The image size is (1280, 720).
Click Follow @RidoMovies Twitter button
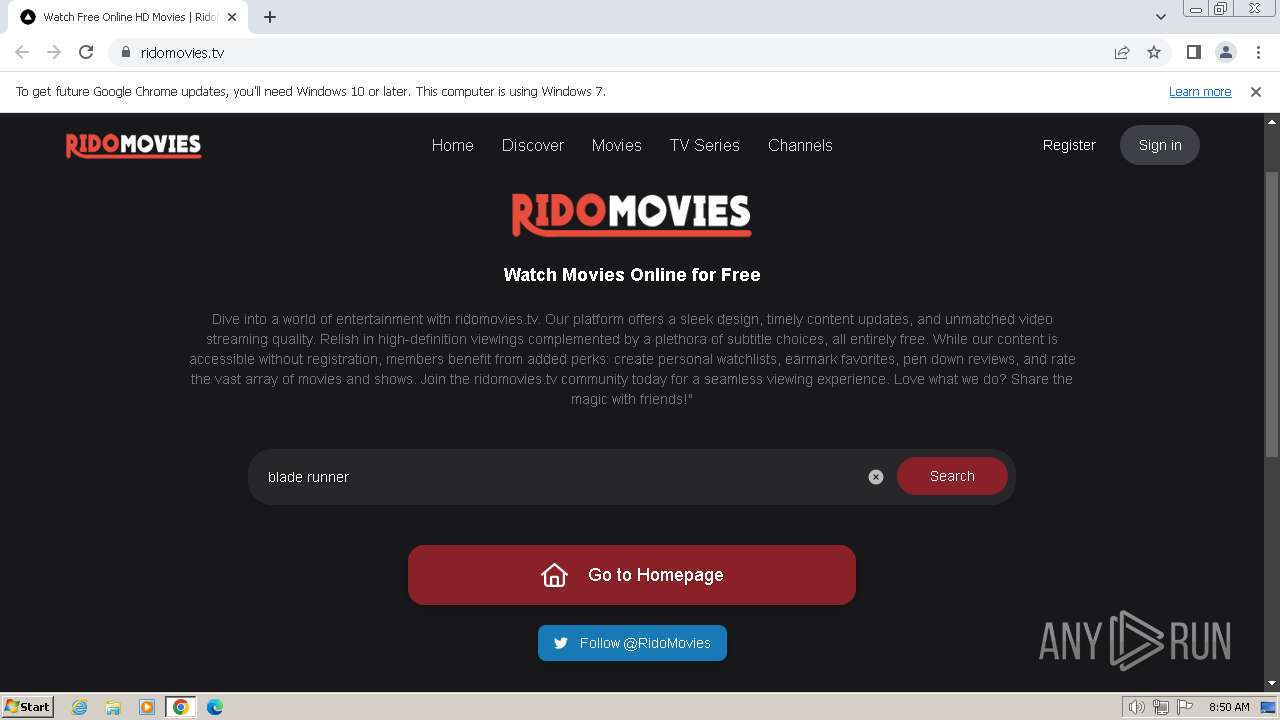(x=632, y=643)
